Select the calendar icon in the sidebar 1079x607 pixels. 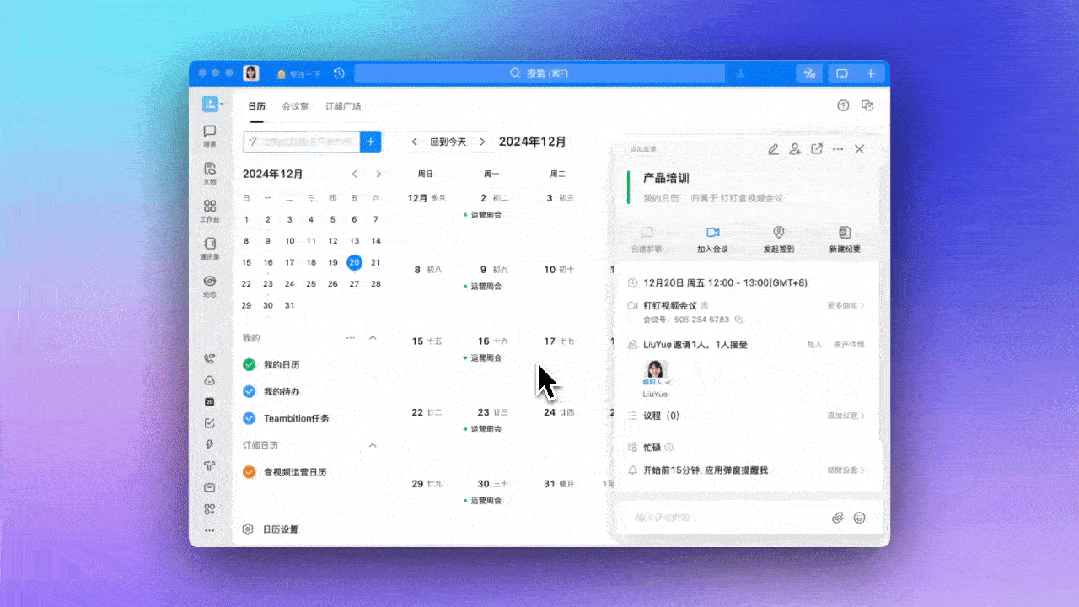(210, 402)
